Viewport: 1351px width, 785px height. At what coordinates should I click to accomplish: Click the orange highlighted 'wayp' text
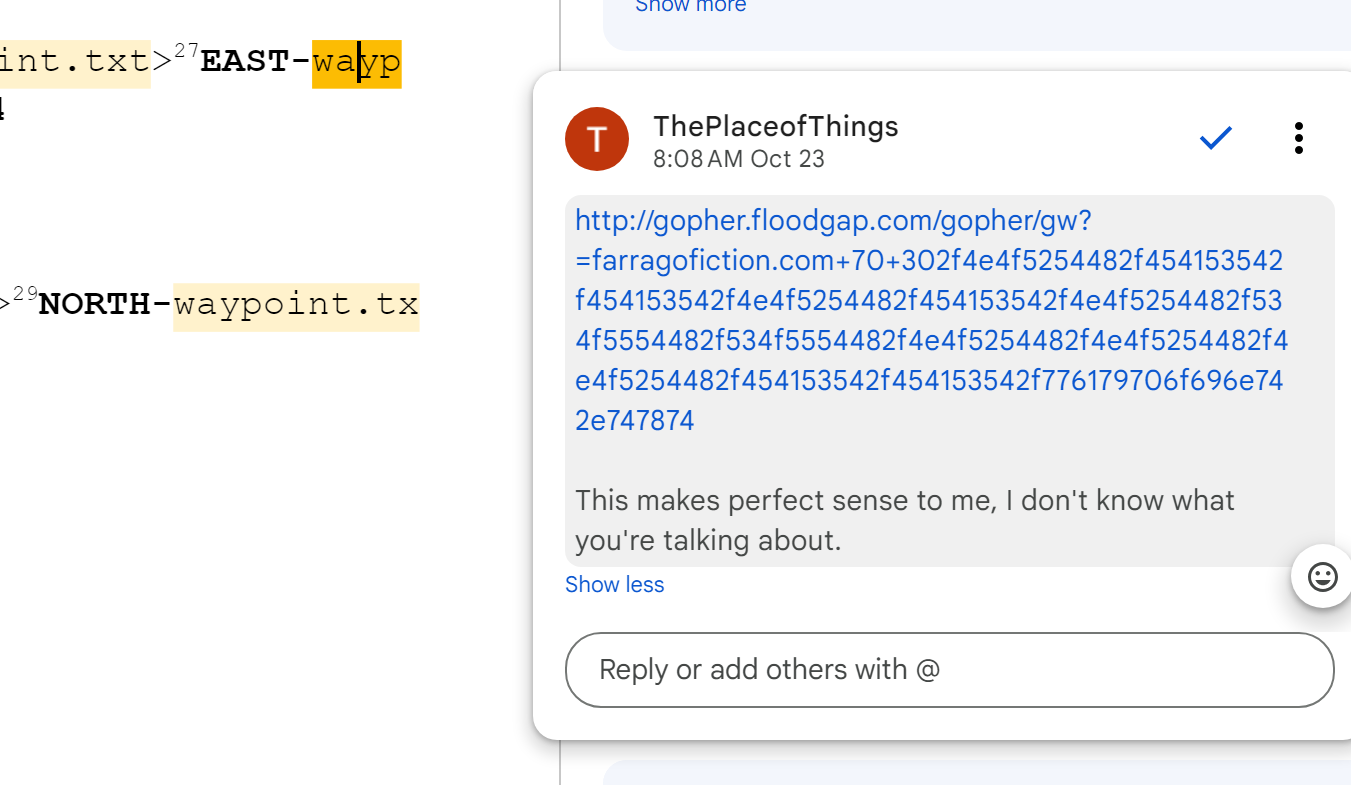click(x=356, y=63)
